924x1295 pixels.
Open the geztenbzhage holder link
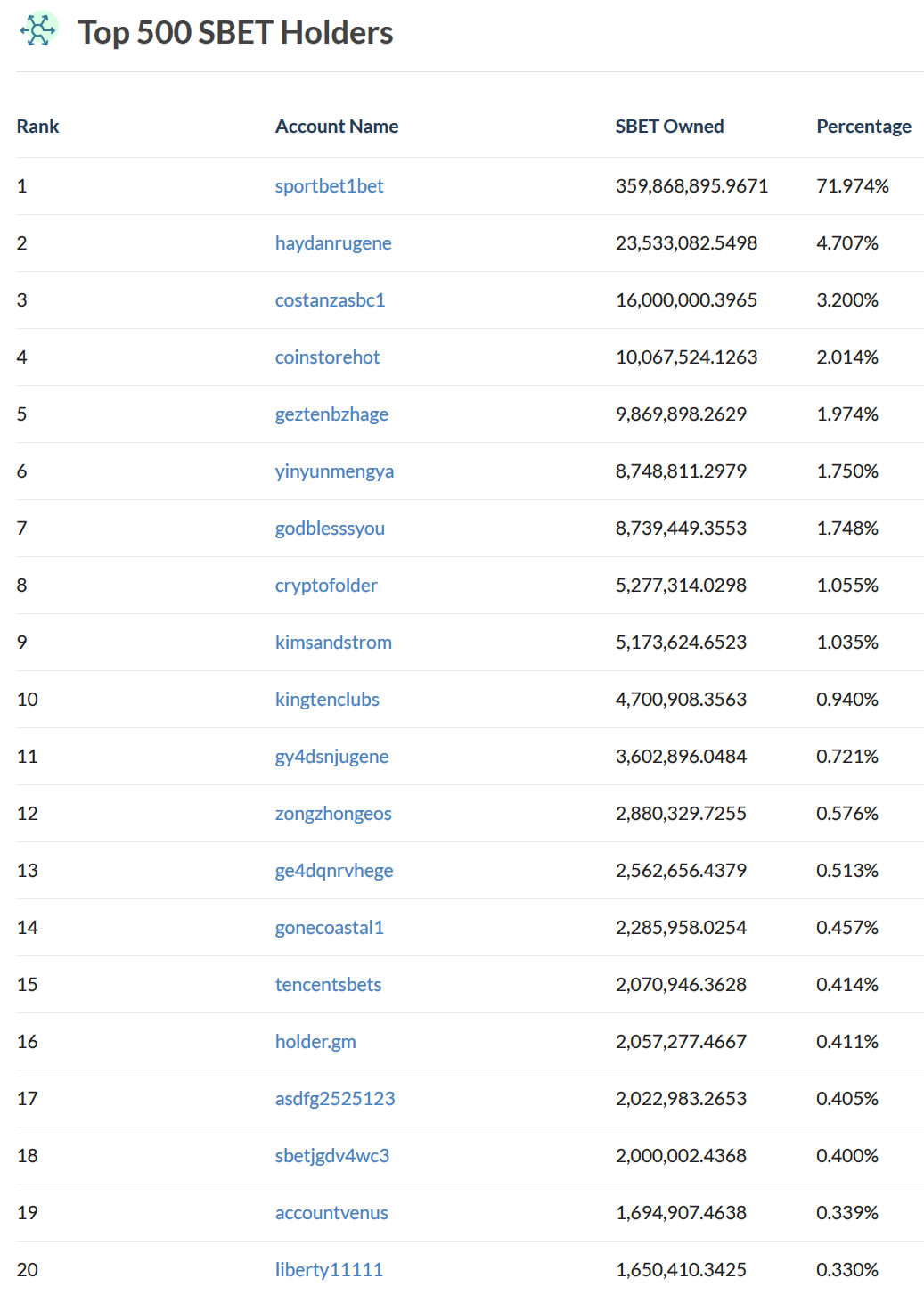click(x=331, y=414)
